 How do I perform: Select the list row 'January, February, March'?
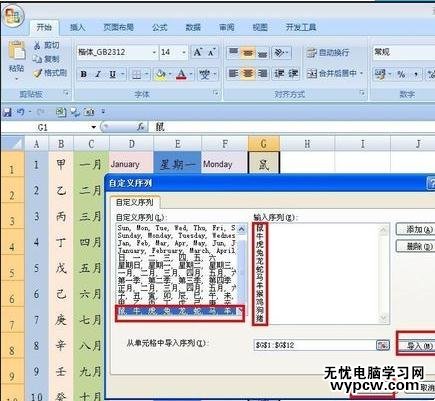176,251
